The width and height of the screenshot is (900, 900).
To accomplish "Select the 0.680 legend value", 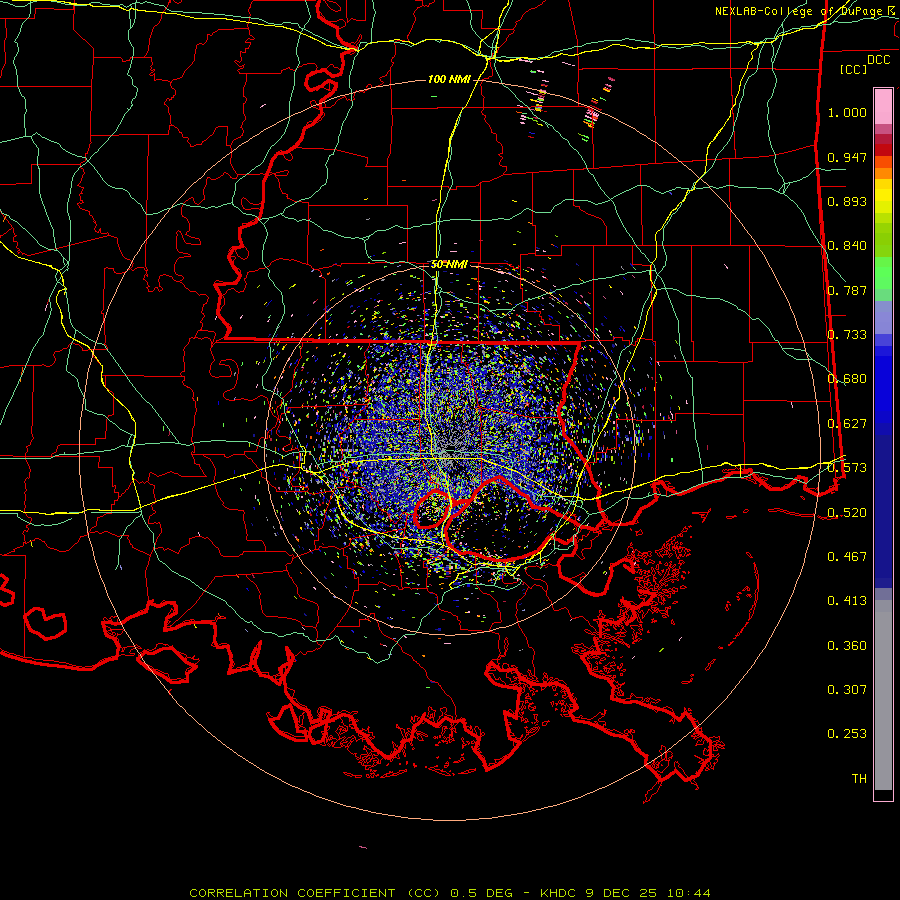I will click(x=847, y=379).
